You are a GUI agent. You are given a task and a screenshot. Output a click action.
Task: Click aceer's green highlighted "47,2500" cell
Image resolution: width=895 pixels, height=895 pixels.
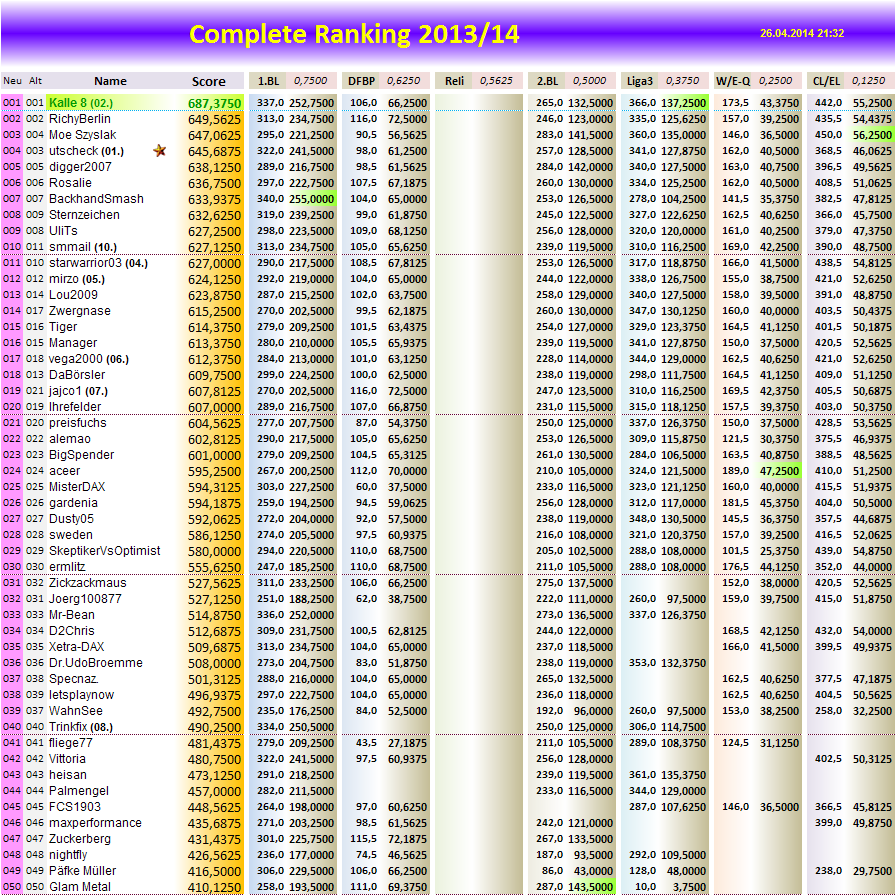point(778,471)
